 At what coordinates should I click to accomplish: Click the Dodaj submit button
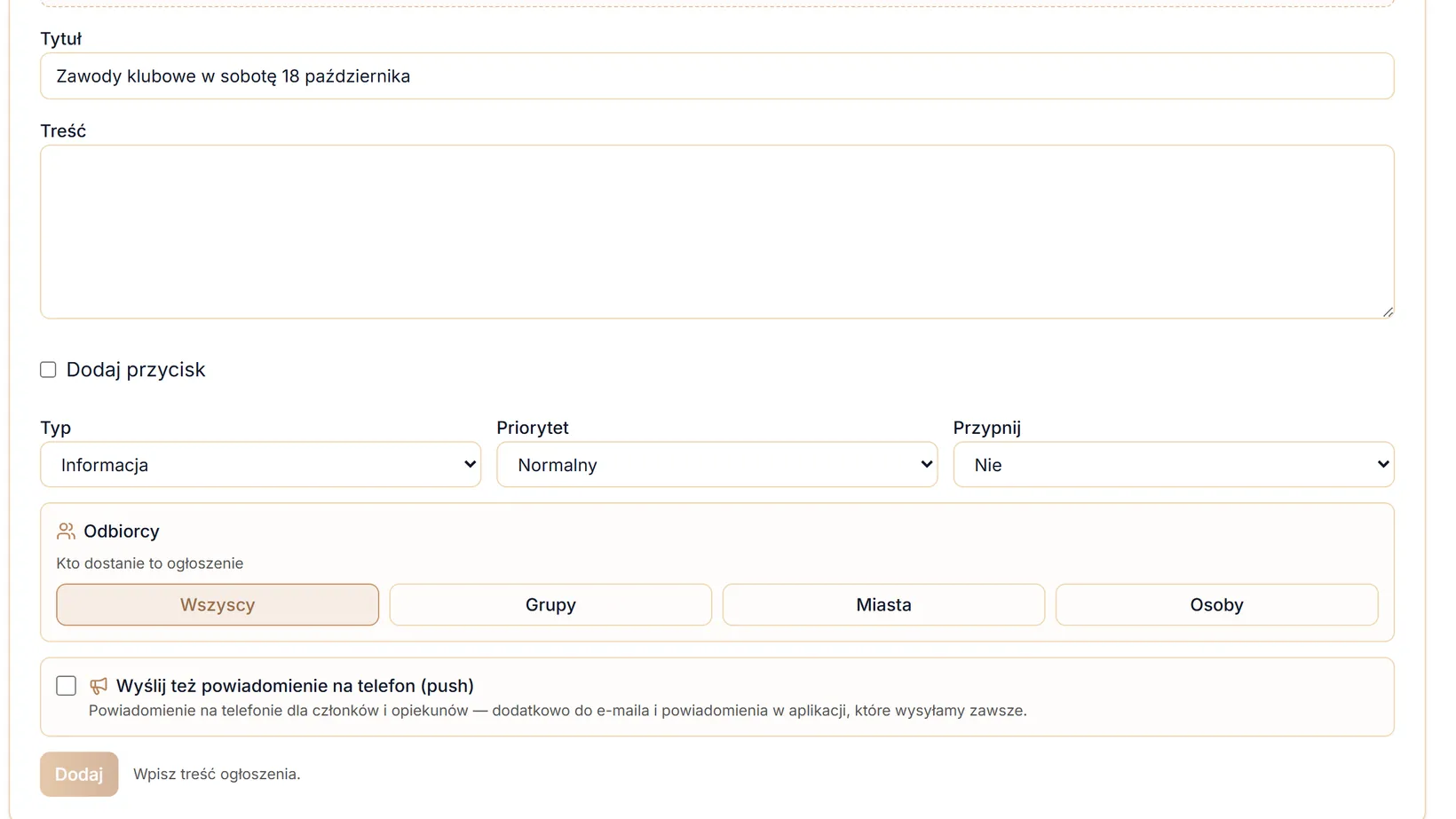click(79, 775)
